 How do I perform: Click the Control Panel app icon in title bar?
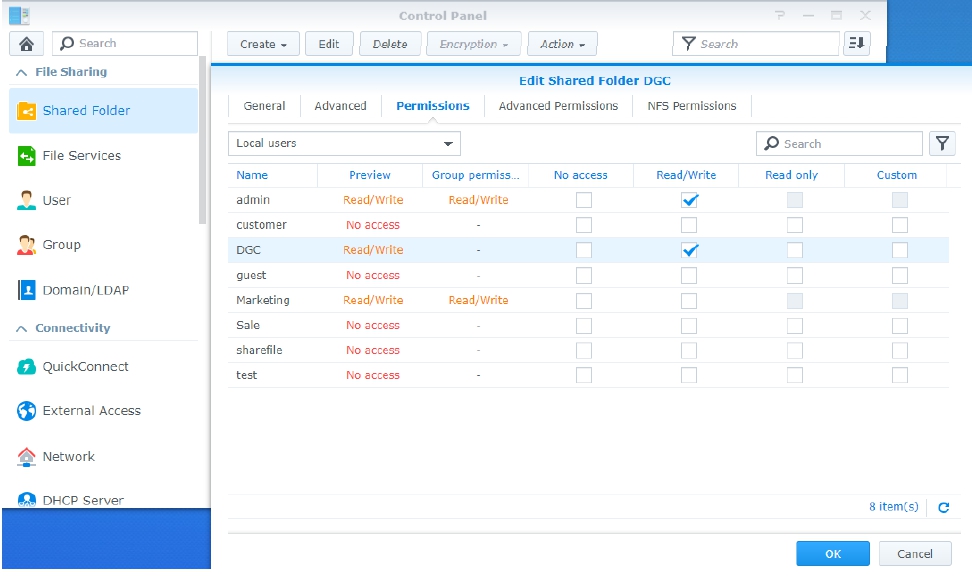tap(19, 15)
